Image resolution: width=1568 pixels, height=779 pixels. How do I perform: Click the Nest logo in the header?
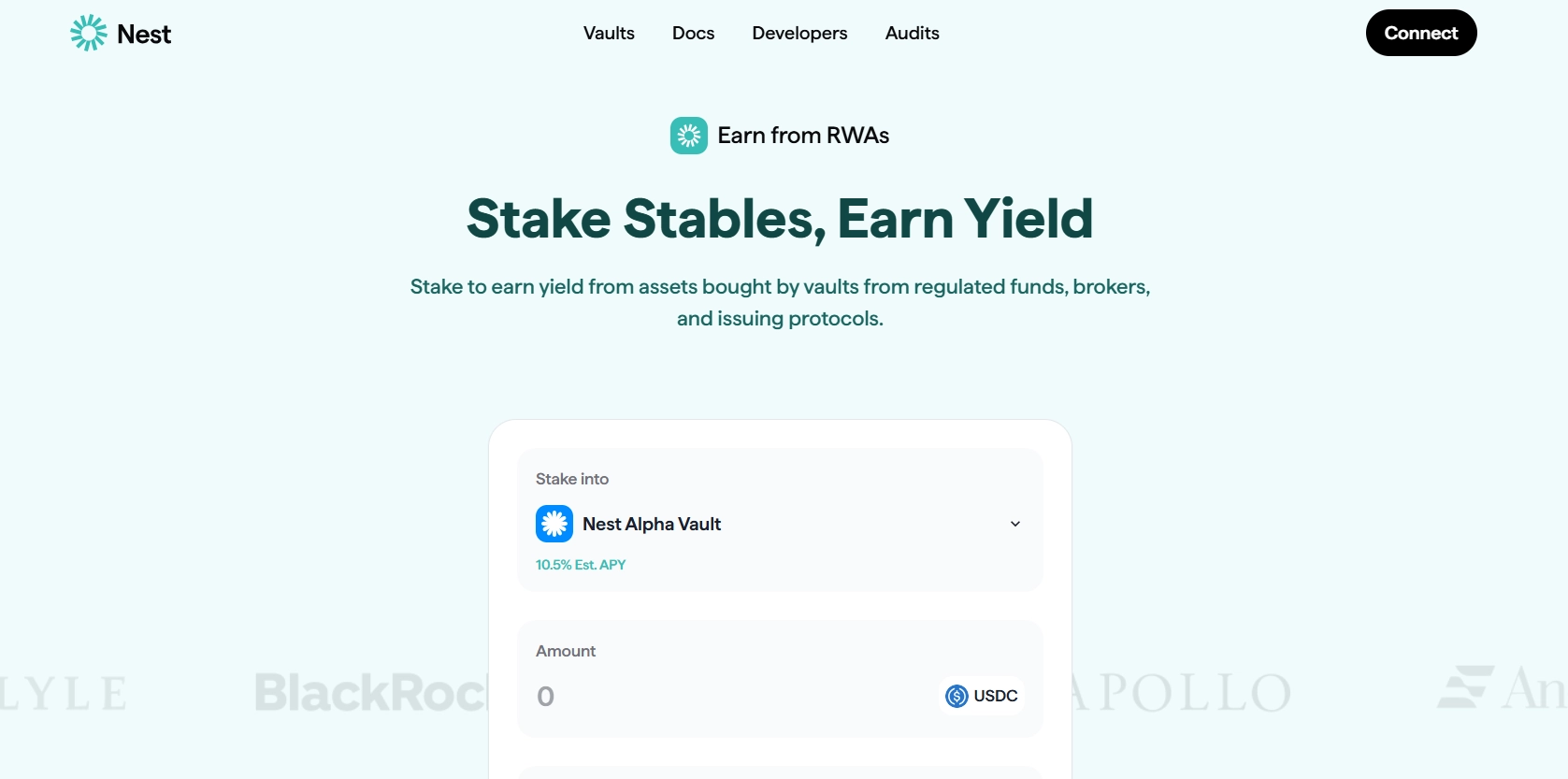coord(119,33)
